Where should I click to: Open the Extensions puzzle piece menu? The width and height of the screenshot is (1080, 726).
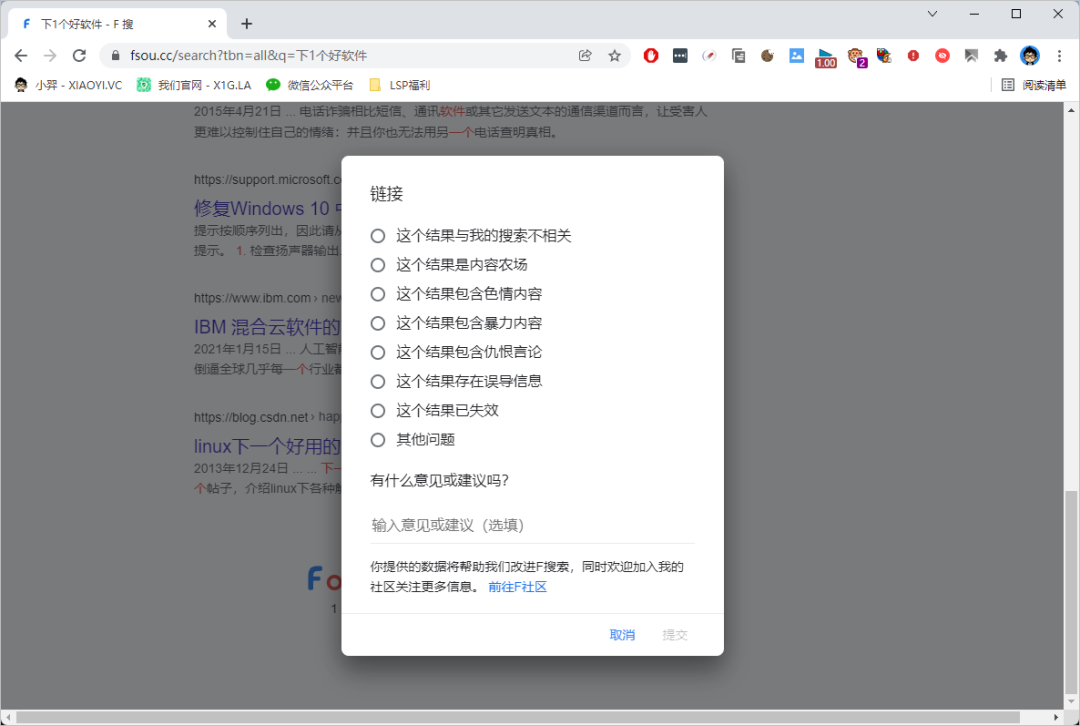pyautogui.click(x=1000, y=56)
